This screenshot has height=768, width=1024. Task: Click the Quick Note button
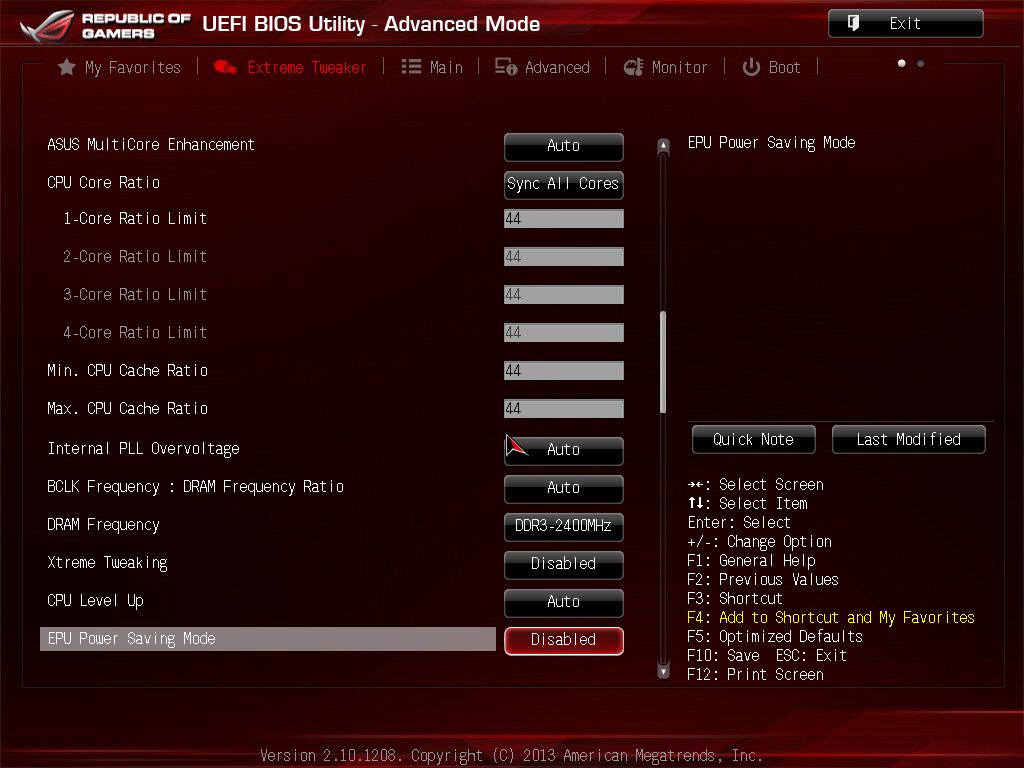tap(754, 440)
